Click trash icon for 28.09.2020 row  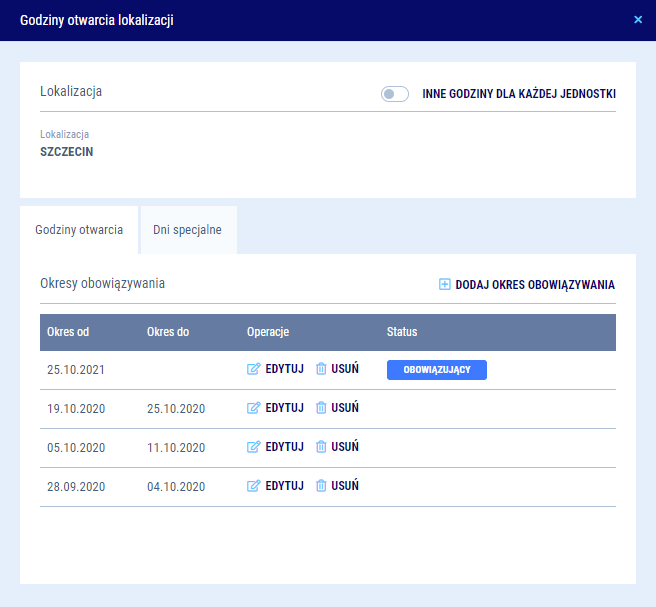321,486
